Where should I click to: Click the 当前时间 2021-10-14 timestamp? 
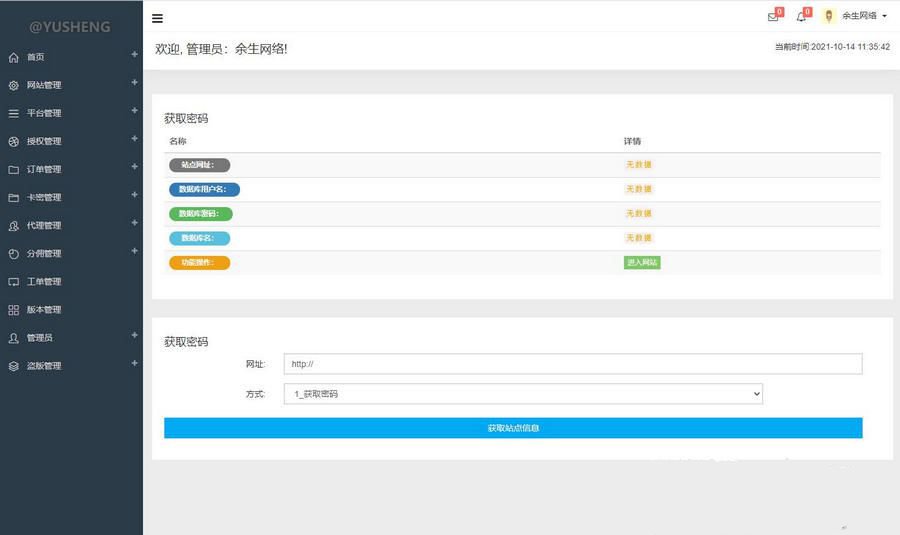pos(832,47)
